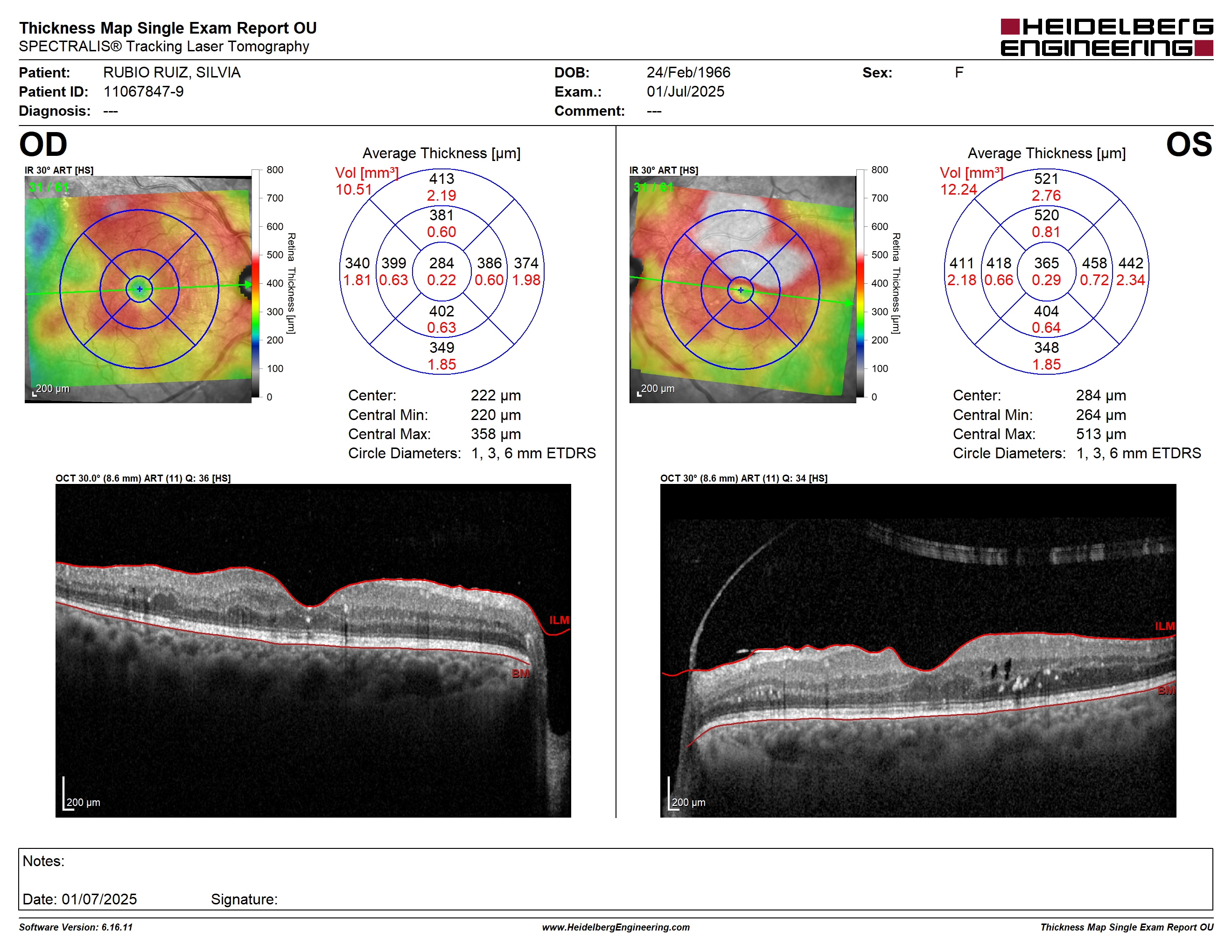Click the OD retina thickness color scale bar

256,283
